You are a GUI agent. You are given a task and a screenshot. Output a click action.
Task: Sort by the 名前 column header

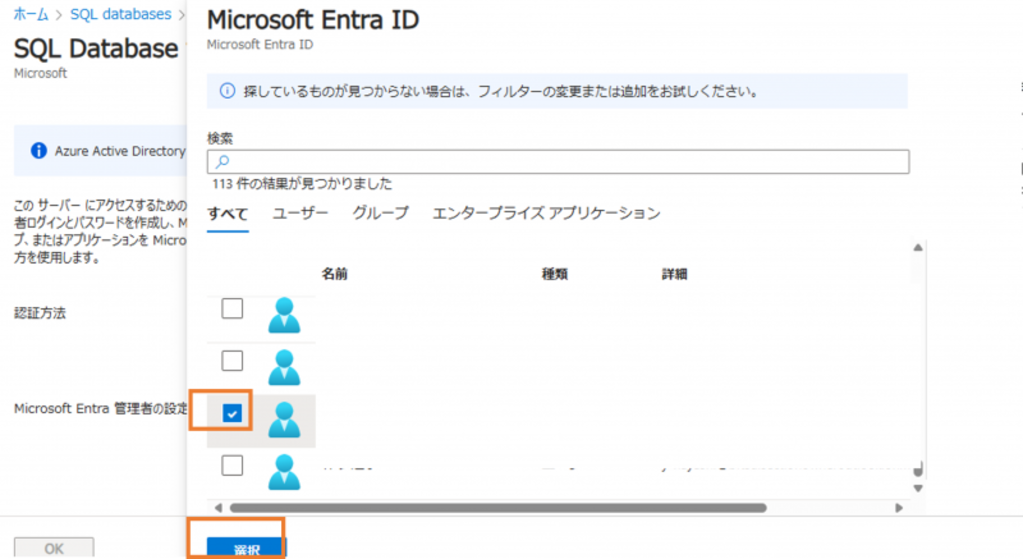pos(335,274)
